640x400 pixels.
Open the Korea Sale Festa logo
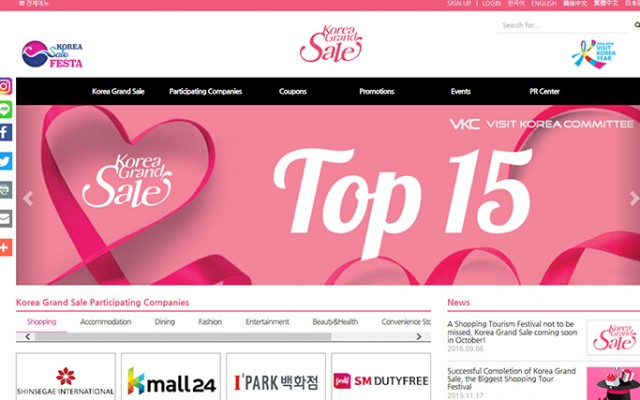click(52, 54)
